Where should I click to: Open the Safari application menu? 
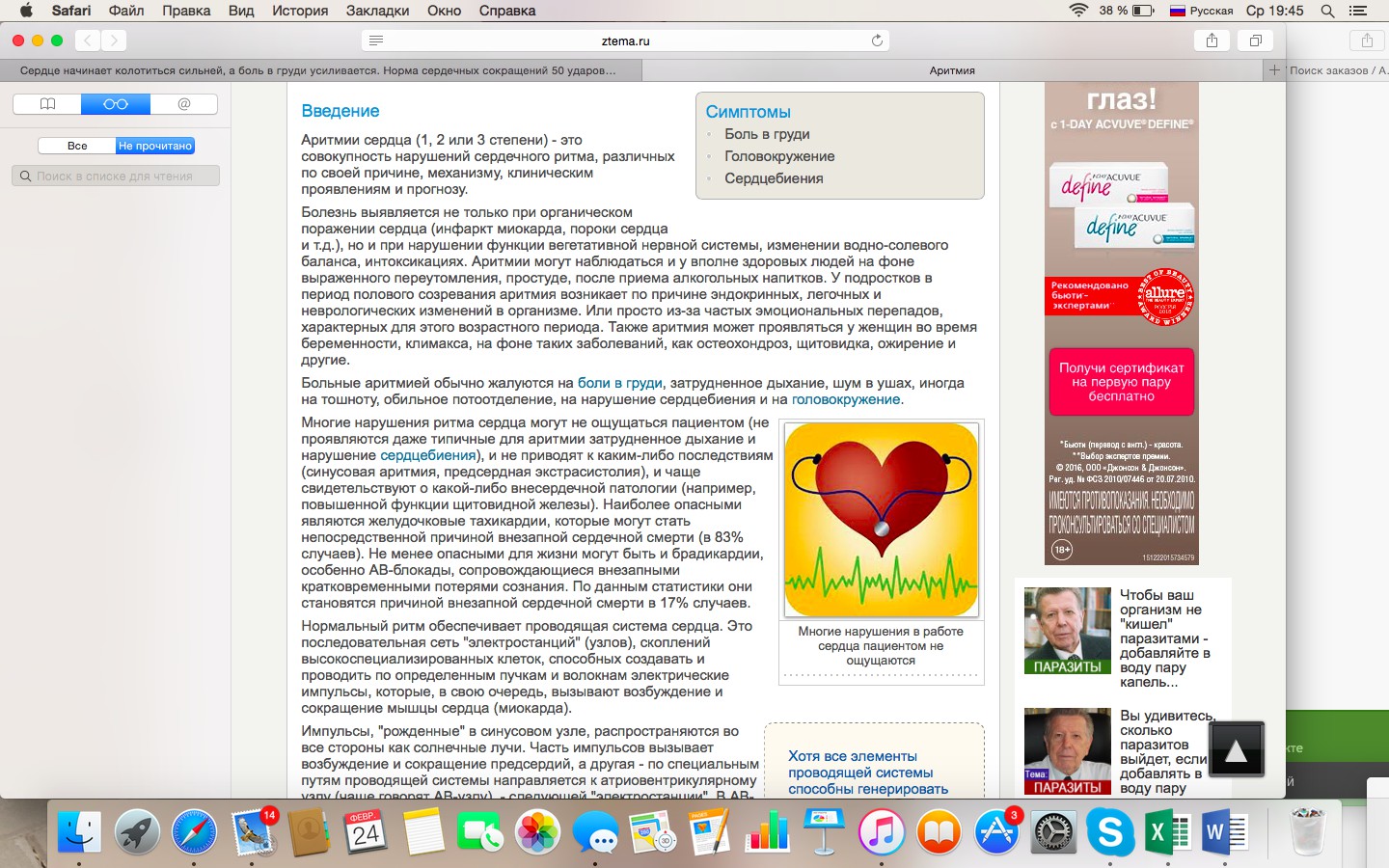[71, 11]
